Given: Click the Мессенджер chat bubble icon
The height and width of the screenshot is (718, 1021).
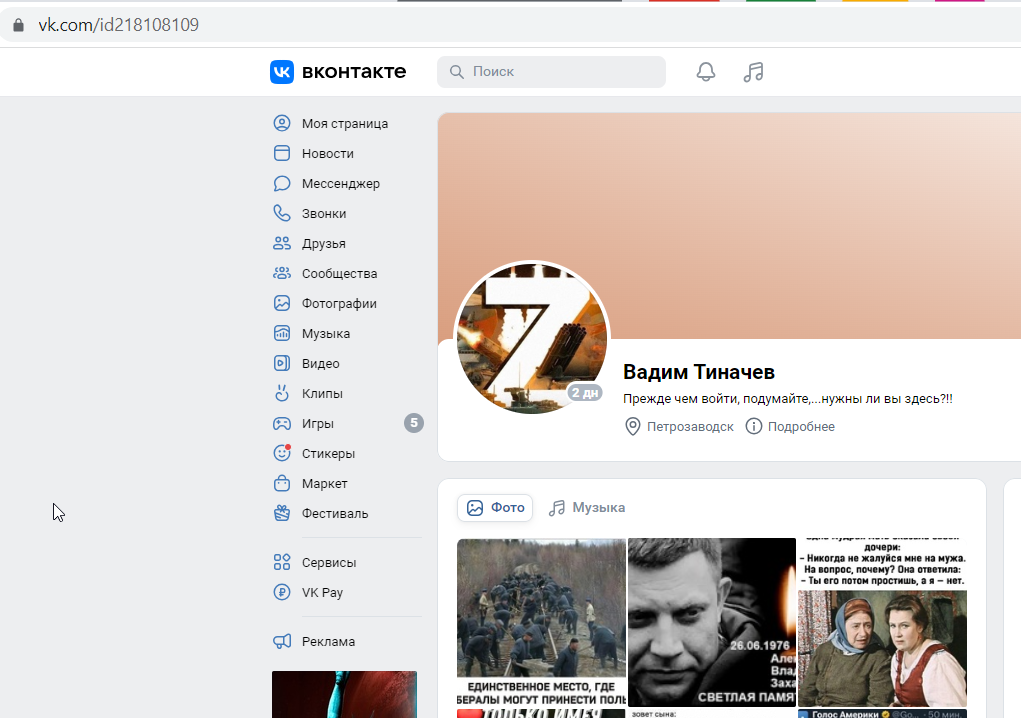Looking at the screenshot, I should tap(282, 183).
